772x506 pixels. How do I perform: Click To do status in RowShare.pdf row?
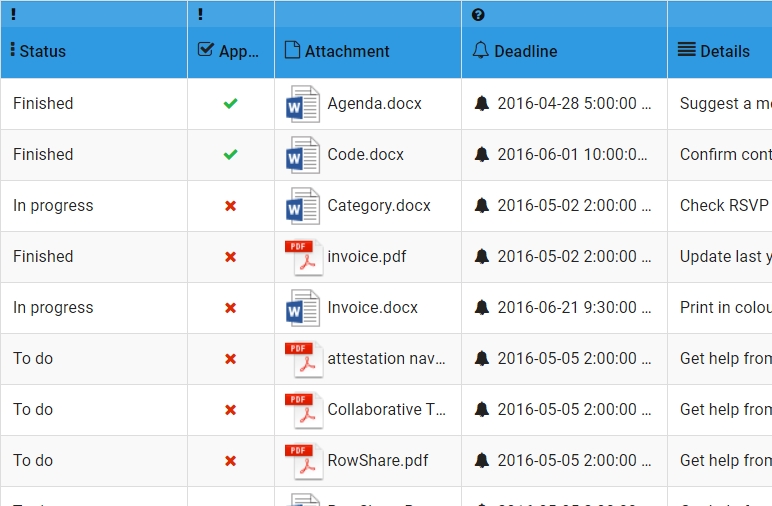(33, 460)
